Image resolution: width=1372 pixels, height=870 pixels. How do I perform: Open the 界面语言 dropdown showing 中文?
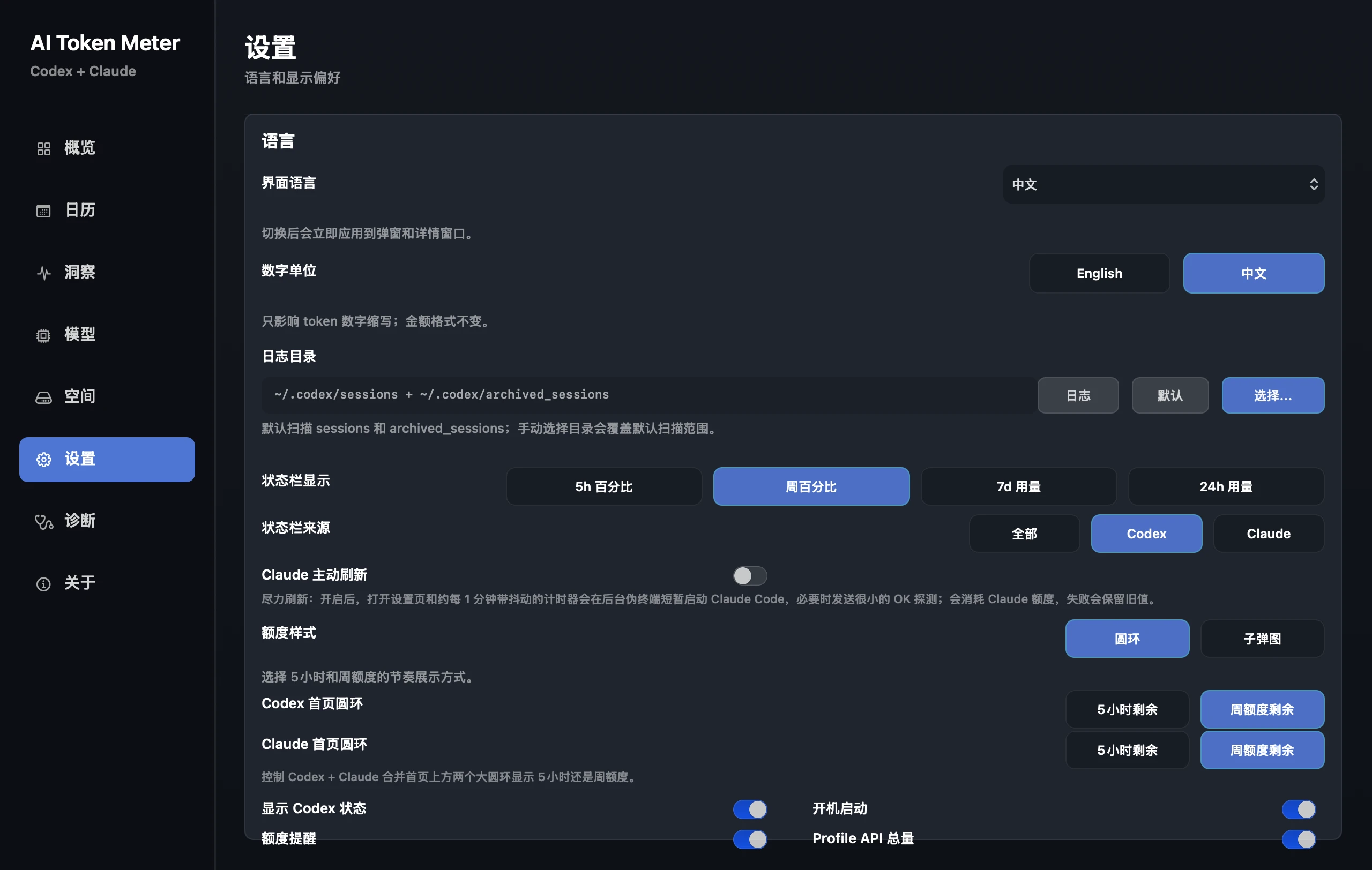pyautogui.click(x=1163, y=184)
